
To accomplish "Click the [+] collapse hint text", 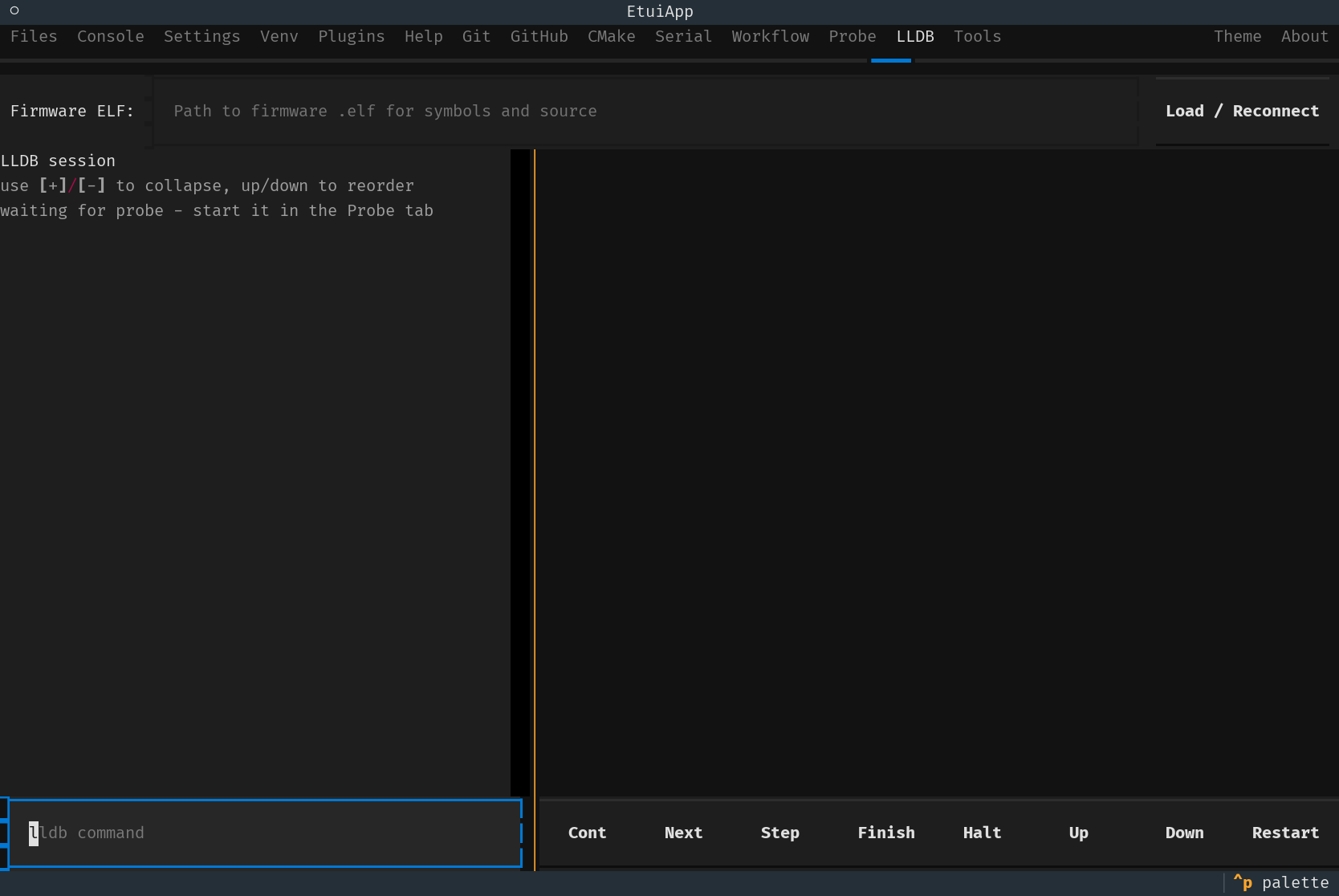I will click(53, 185).
